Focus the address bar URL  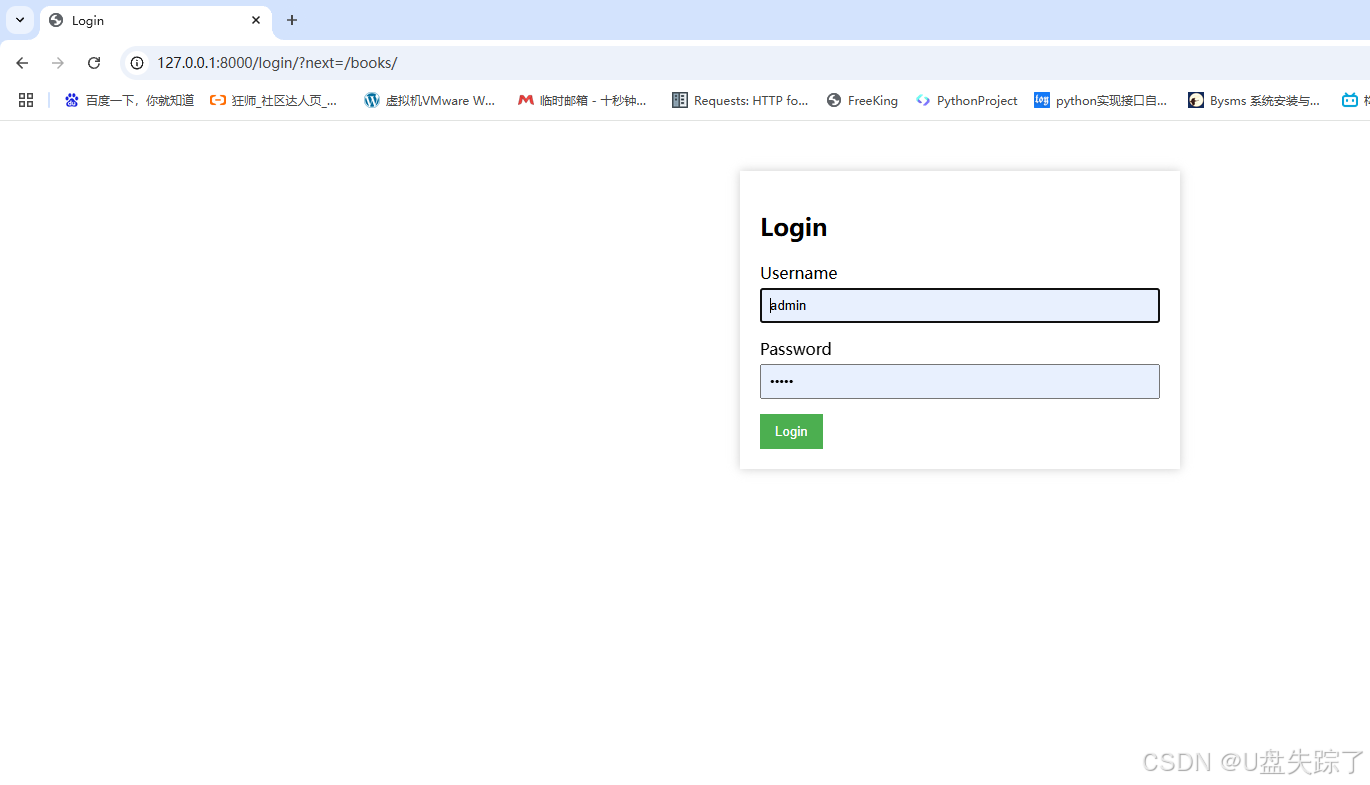click(x=277, y=63)
